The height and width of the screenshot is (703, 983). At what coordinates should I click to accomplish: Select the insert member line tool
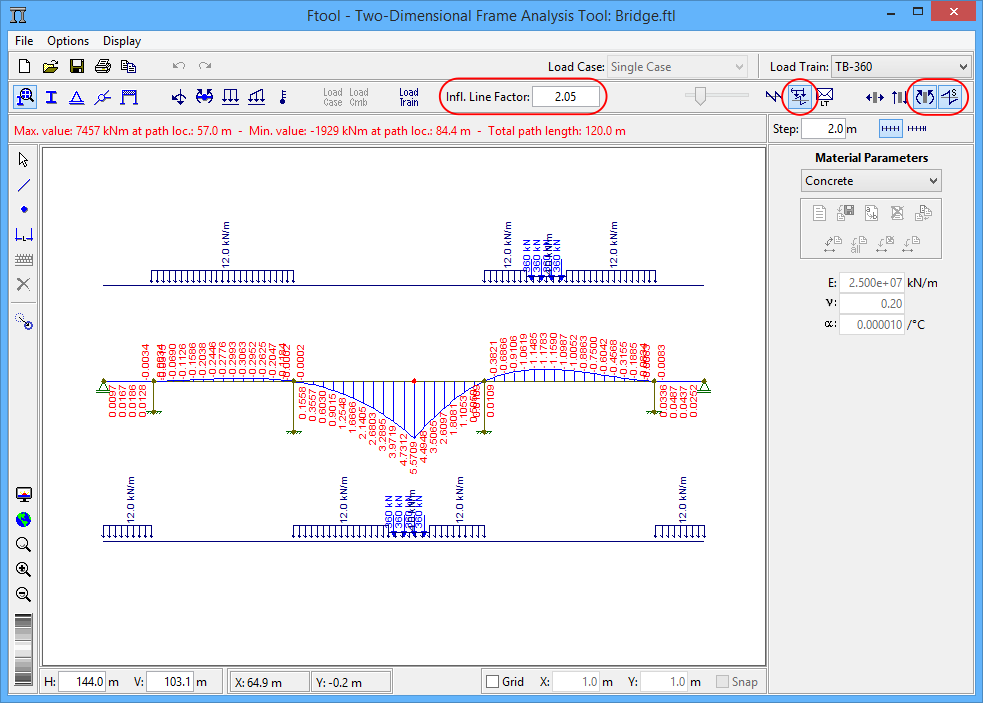click(x=24, y=185)
